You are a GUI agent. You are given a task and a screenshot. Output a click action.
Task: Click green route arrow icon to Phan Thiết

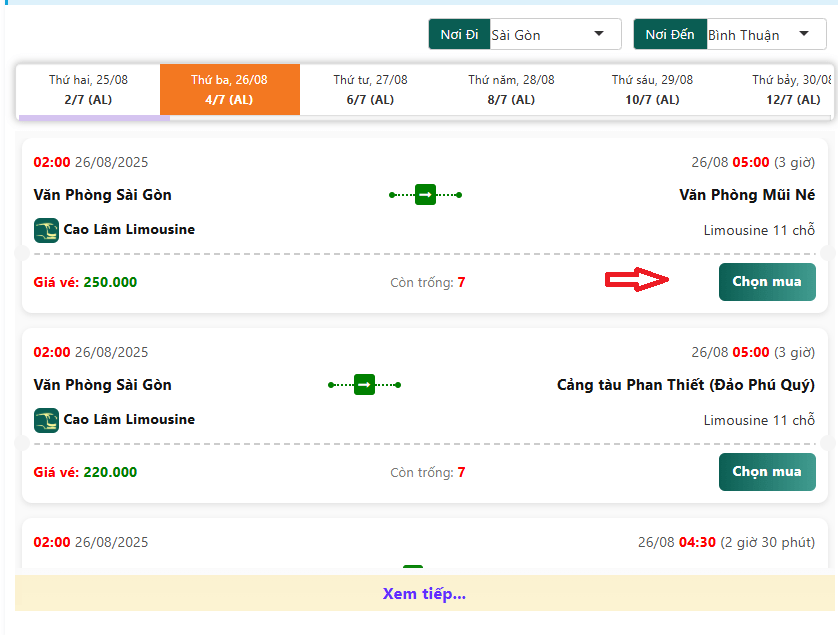(x=364, y=385)
